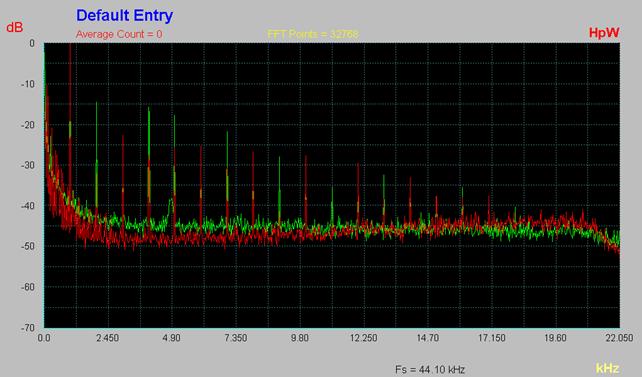The height and width of the screenshot is (377, 642).
Task: Click the 17.150 frequency axis value
Action: 491,338
